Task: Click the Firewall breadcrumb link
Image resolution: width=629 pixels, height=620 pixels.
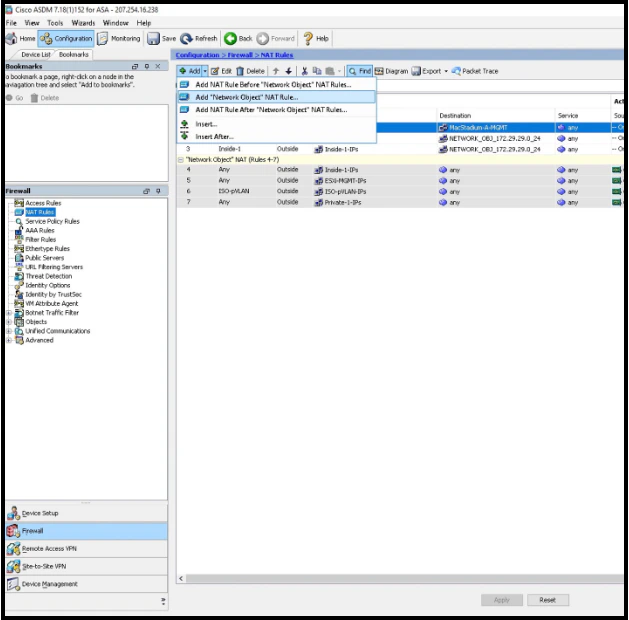Action: pos(240,55)
